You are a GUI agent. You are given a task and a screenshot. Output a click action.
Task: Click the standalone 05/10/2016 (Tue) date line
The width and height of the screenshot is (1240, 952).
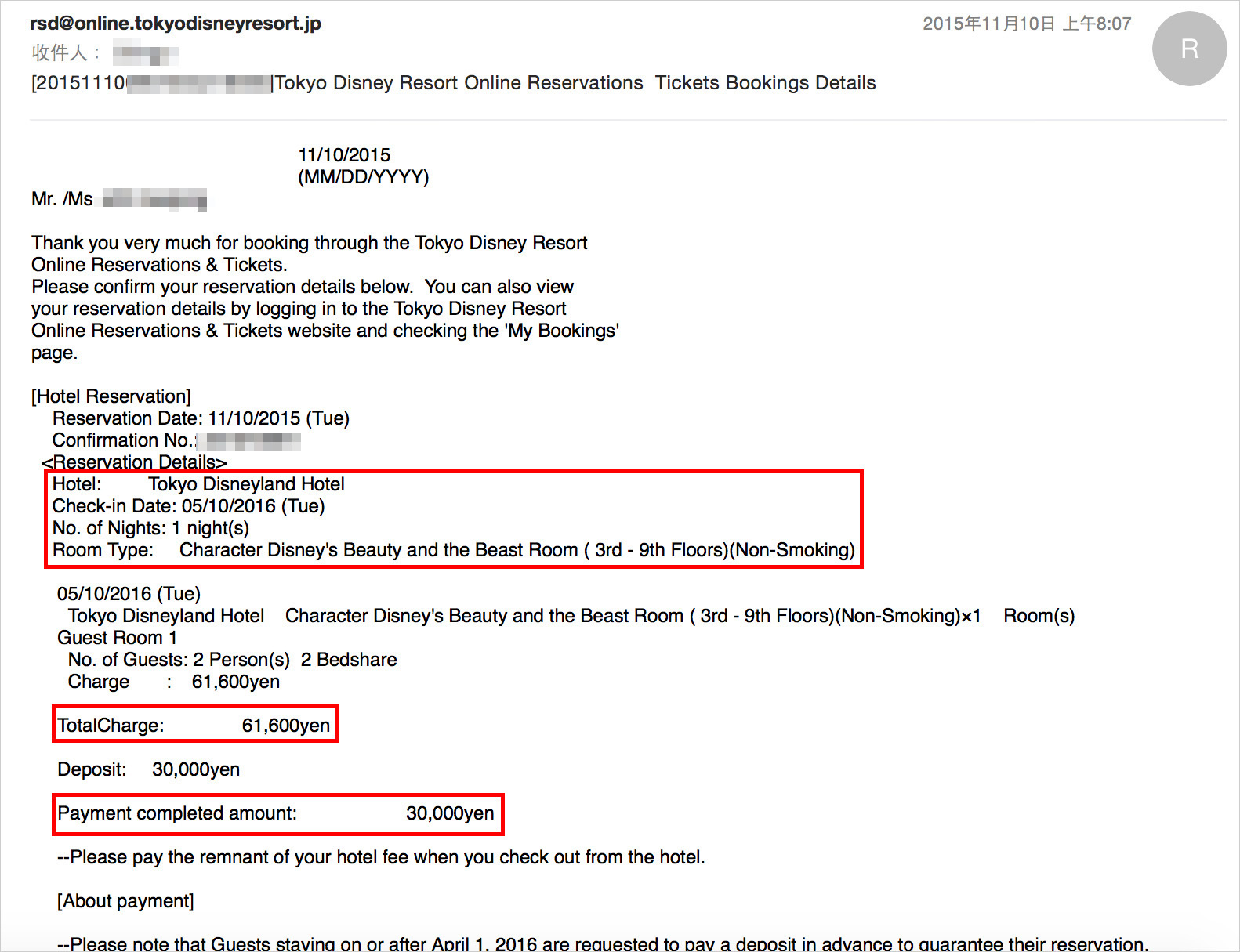pos(129,594)
